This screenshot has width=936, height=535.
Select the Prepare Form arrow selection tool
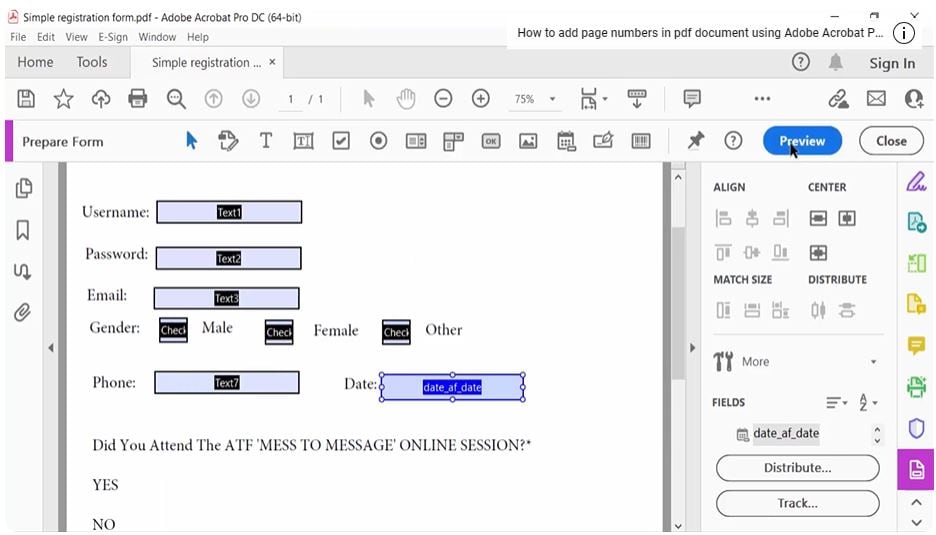[x=191, y=141]
